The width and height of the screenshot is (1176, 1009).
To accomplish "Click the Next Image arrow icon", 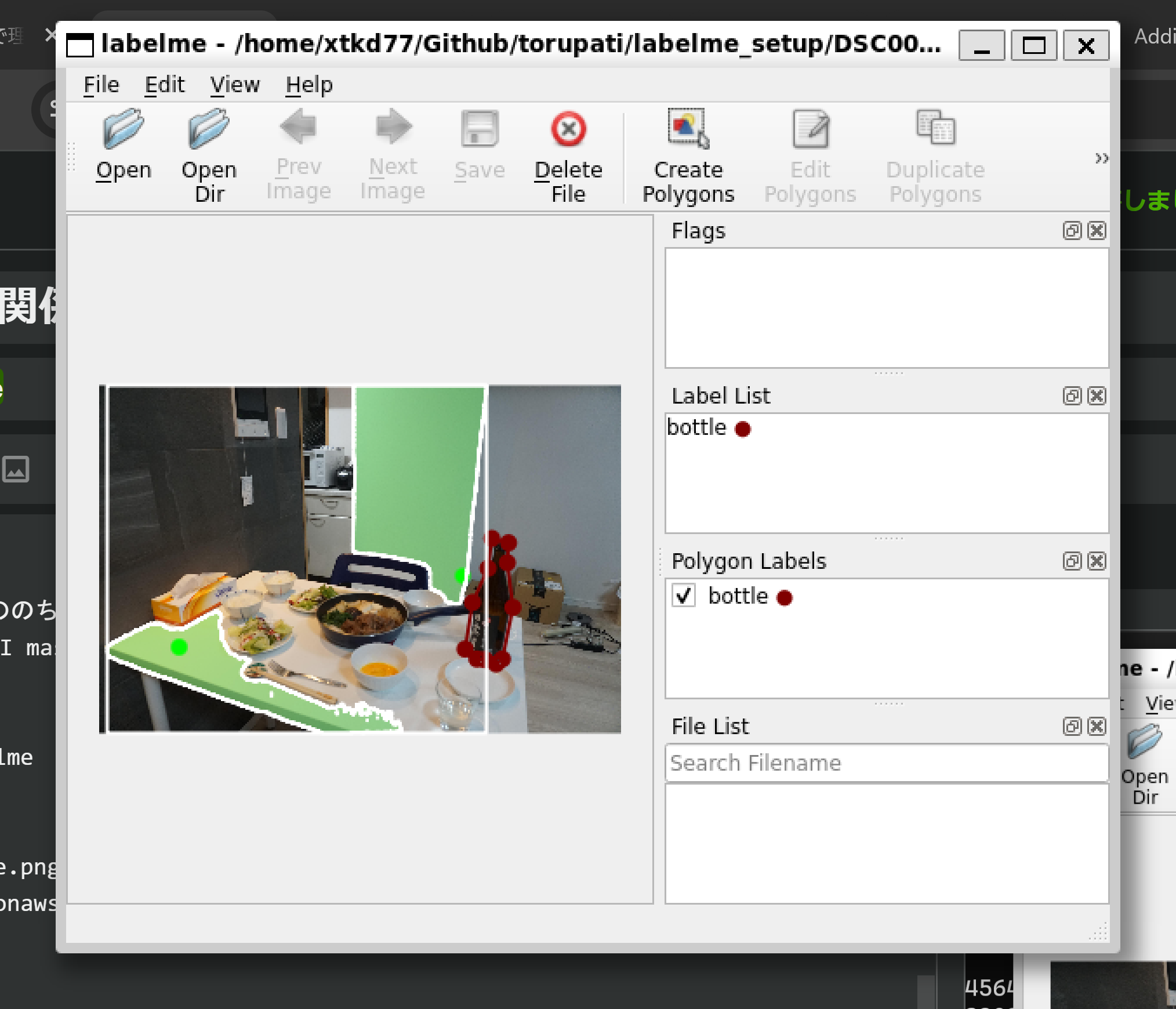I will pos(393,127).
